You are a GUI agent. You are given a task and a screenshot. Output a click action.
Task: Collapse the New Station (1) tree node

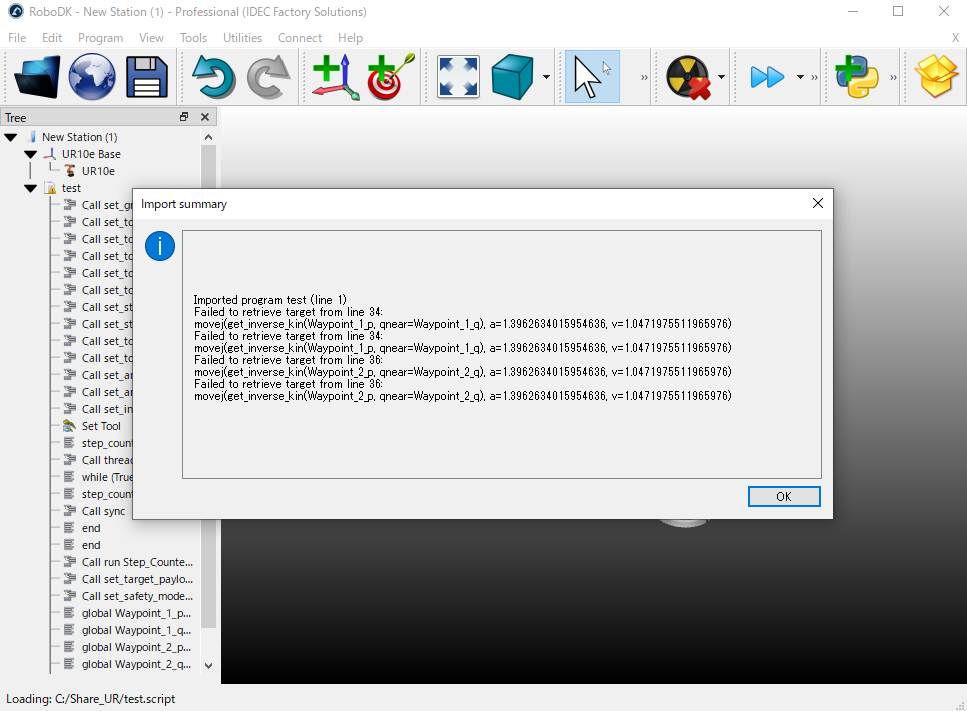point(11,137)
